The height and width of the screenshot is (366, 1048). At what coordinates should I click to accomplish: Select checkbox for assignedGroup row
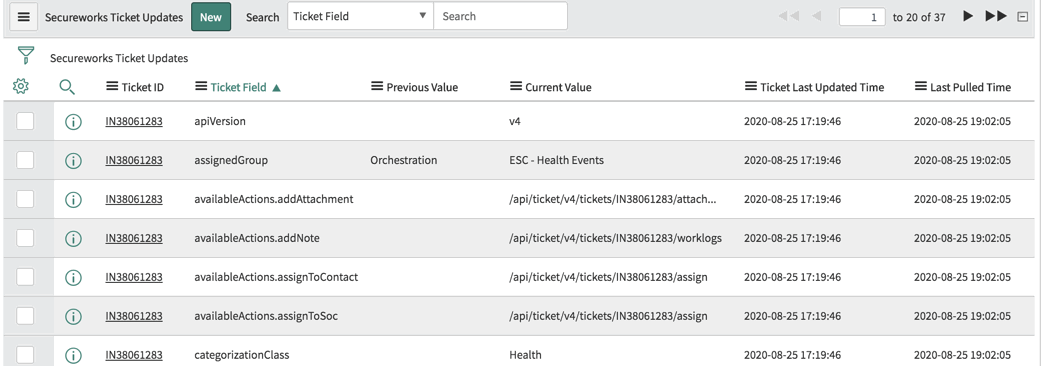[25, 160]
